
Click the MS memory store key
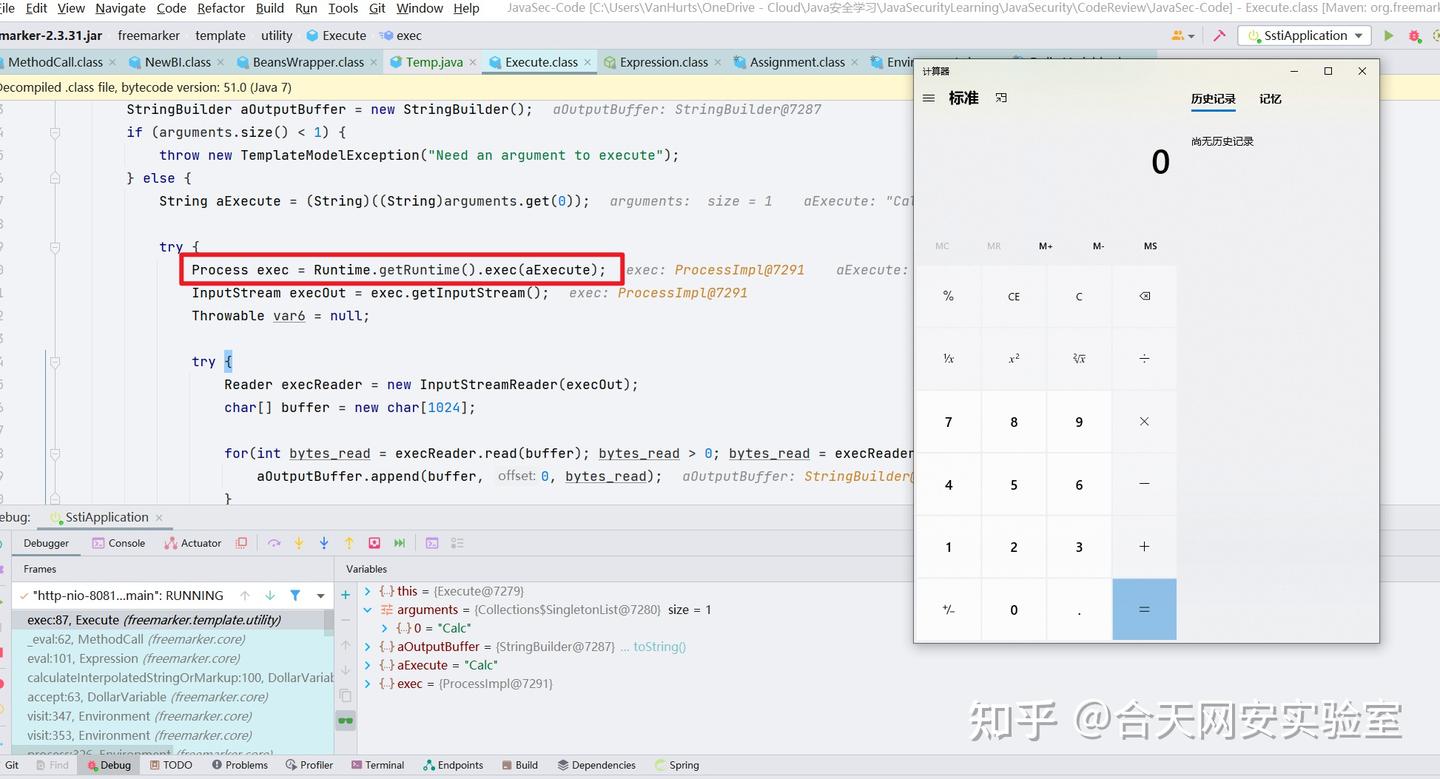1150,245
